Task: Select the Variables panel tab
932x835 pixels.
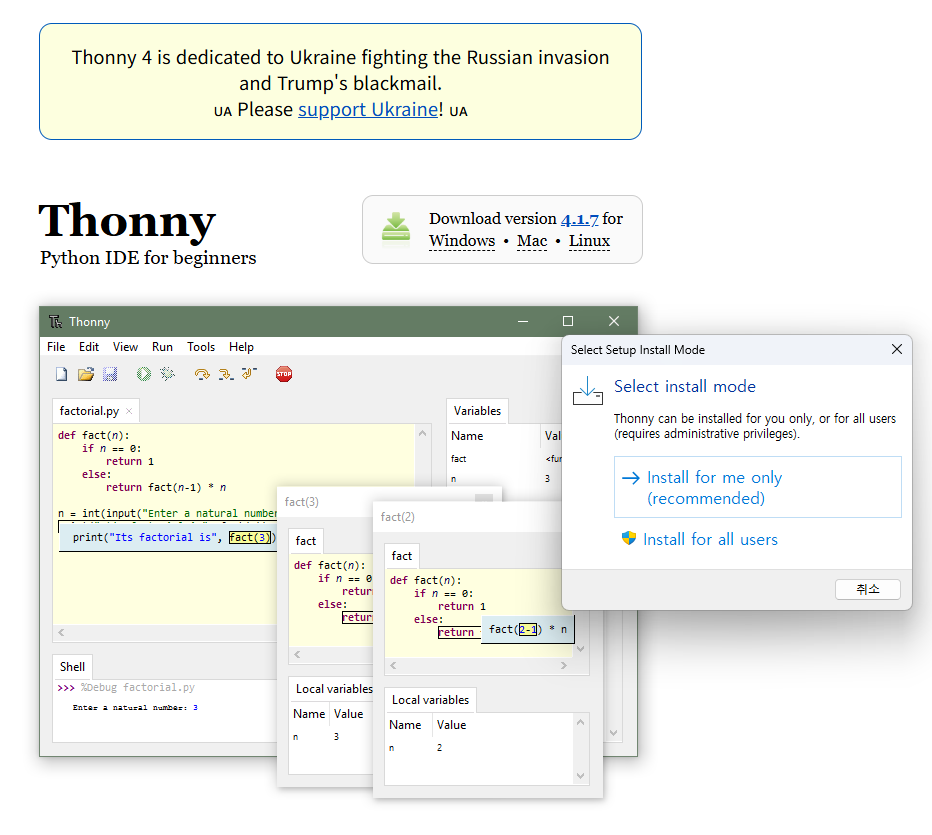Action: click(x=477, y=411)
